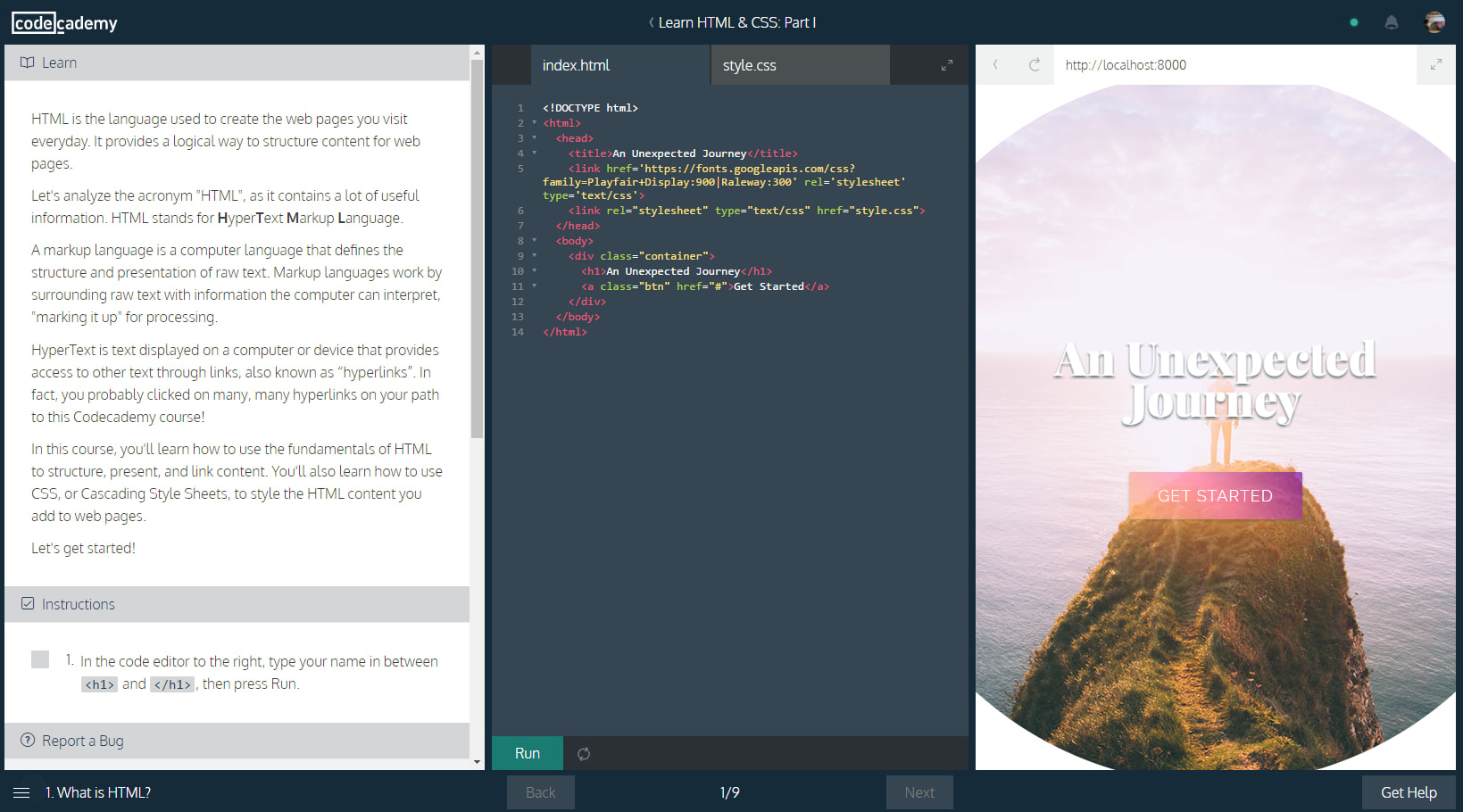Click the left panel vertical scrollbar

tap(477, 250)
